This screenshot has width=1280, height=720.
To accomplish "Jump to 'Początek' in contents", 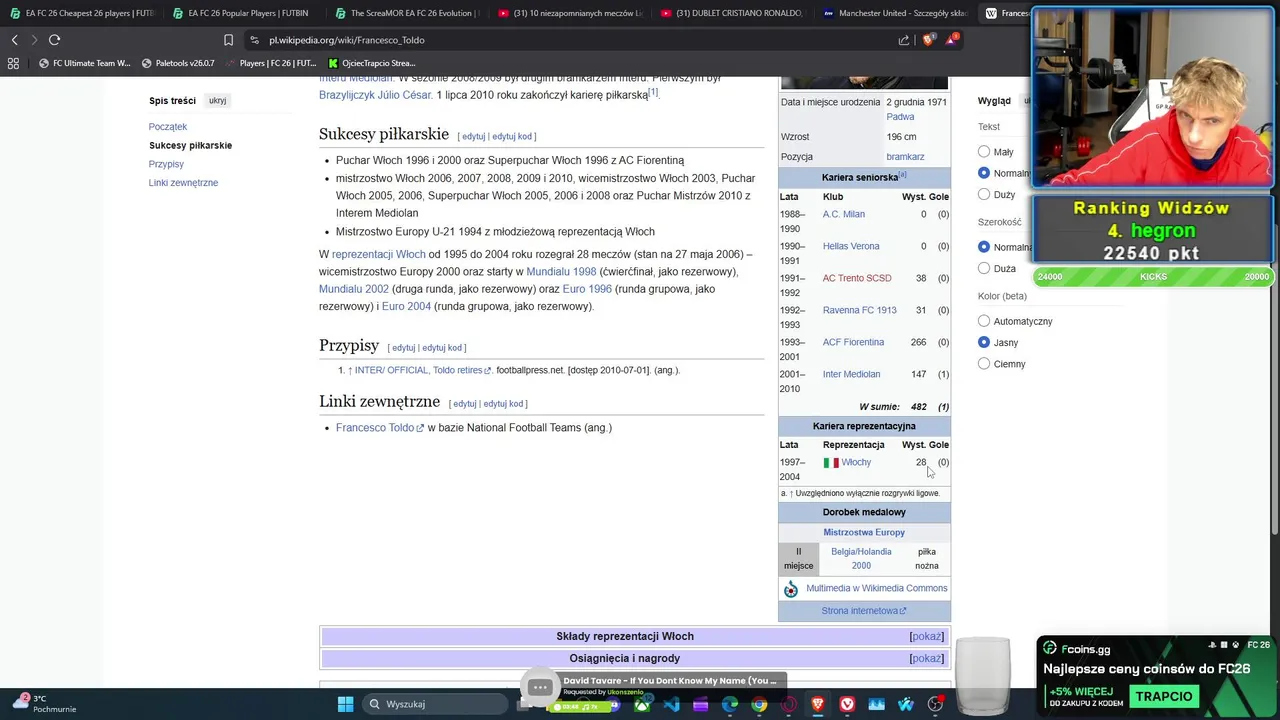I will pos(168,127).
